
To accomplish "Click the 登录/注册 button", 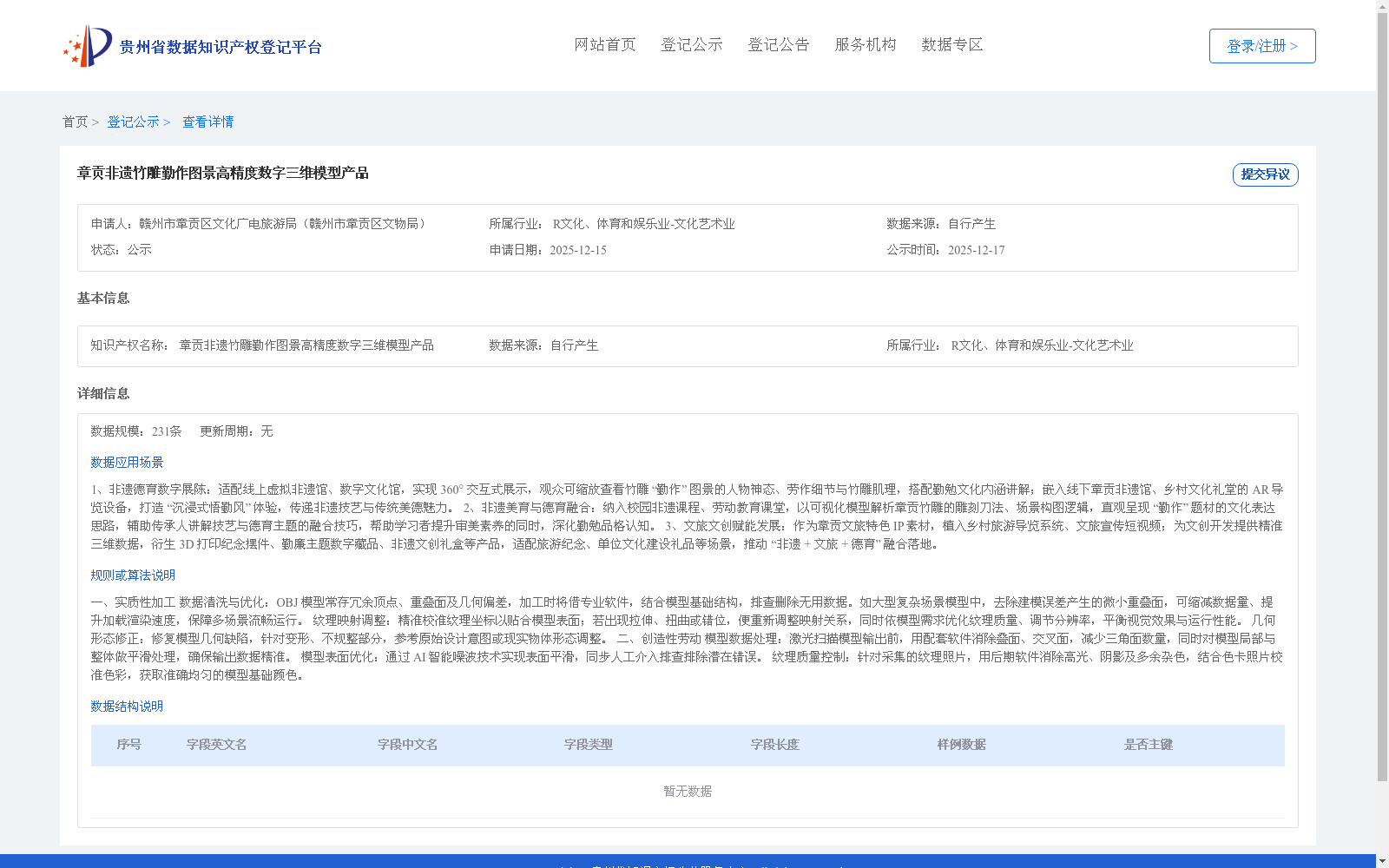I will point(1262,46).
